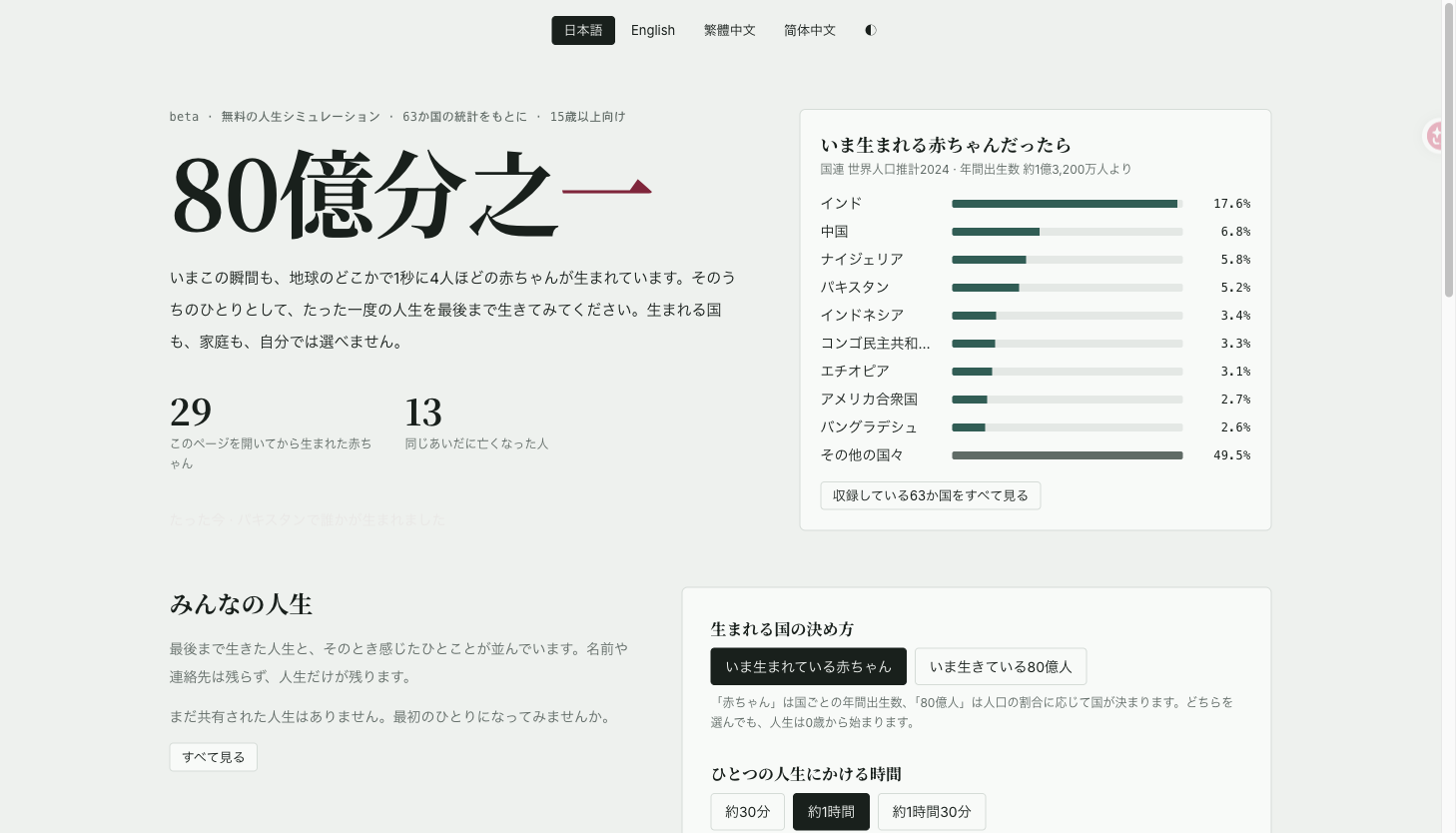This screenshot has width=1456, height=833.
Task: Open the 収録している63か国をすべて見る button
Action: 931,495
